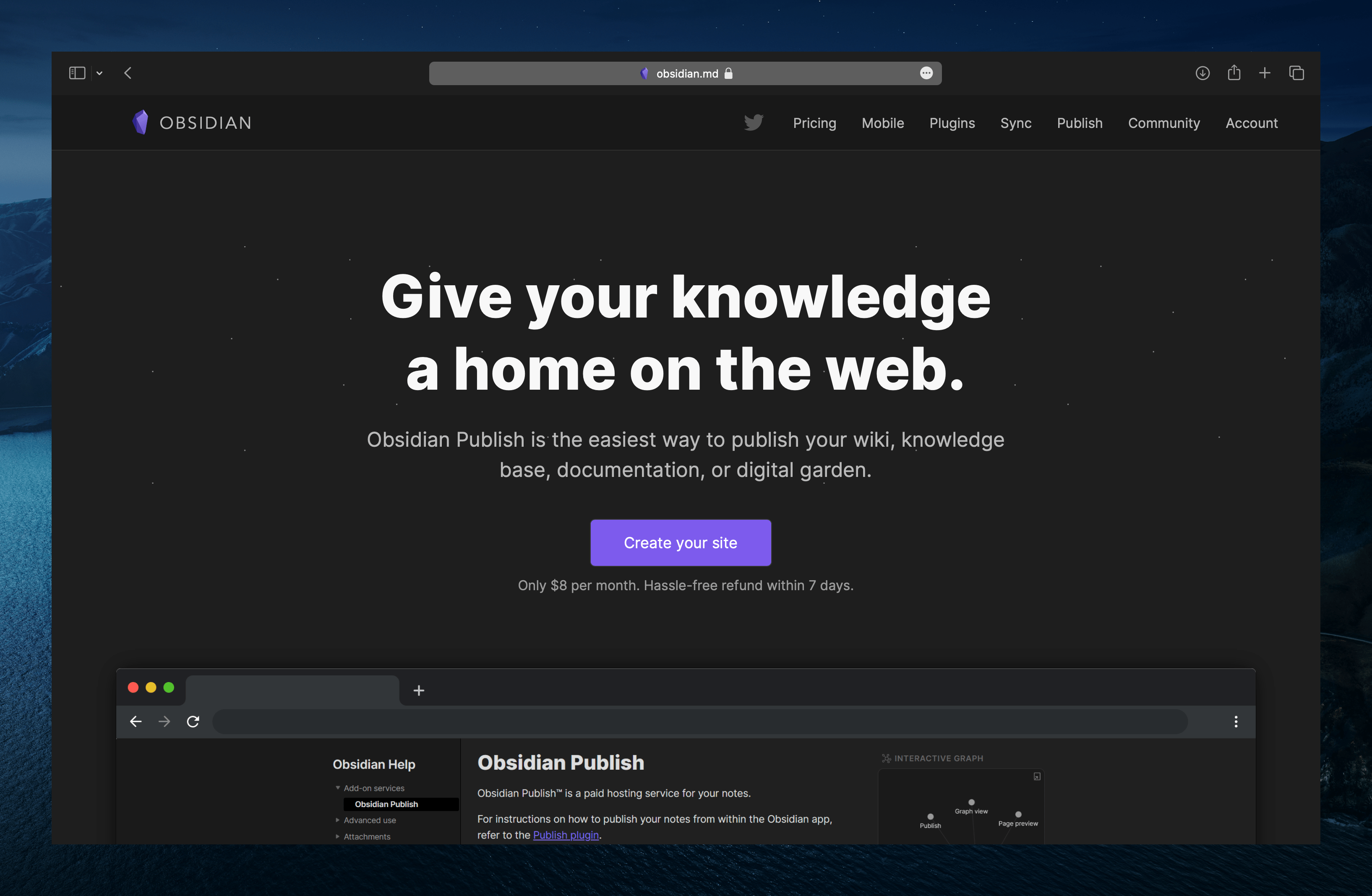Viewport: 1372px width, 896px height.
Task: Click the new tab plus in the demo browser
Action: pyautogui.click(x=418, y=690)
